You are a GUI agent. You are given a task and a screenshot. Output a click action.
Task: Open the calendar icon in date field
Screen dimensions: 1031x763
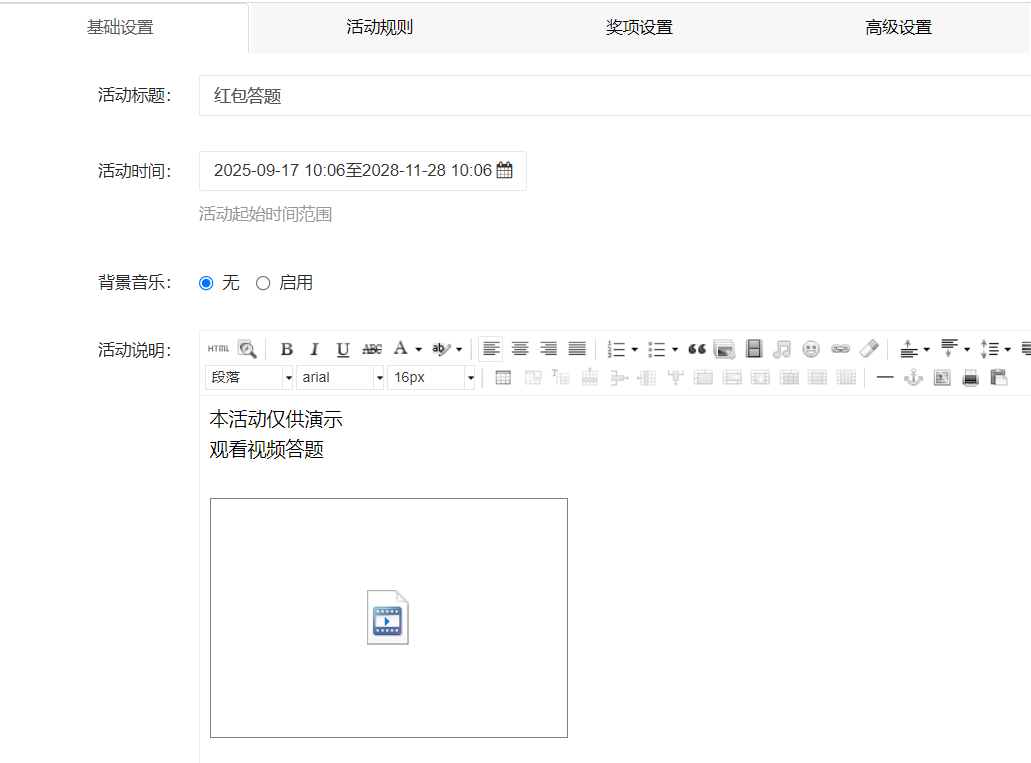tap(504, 170)
